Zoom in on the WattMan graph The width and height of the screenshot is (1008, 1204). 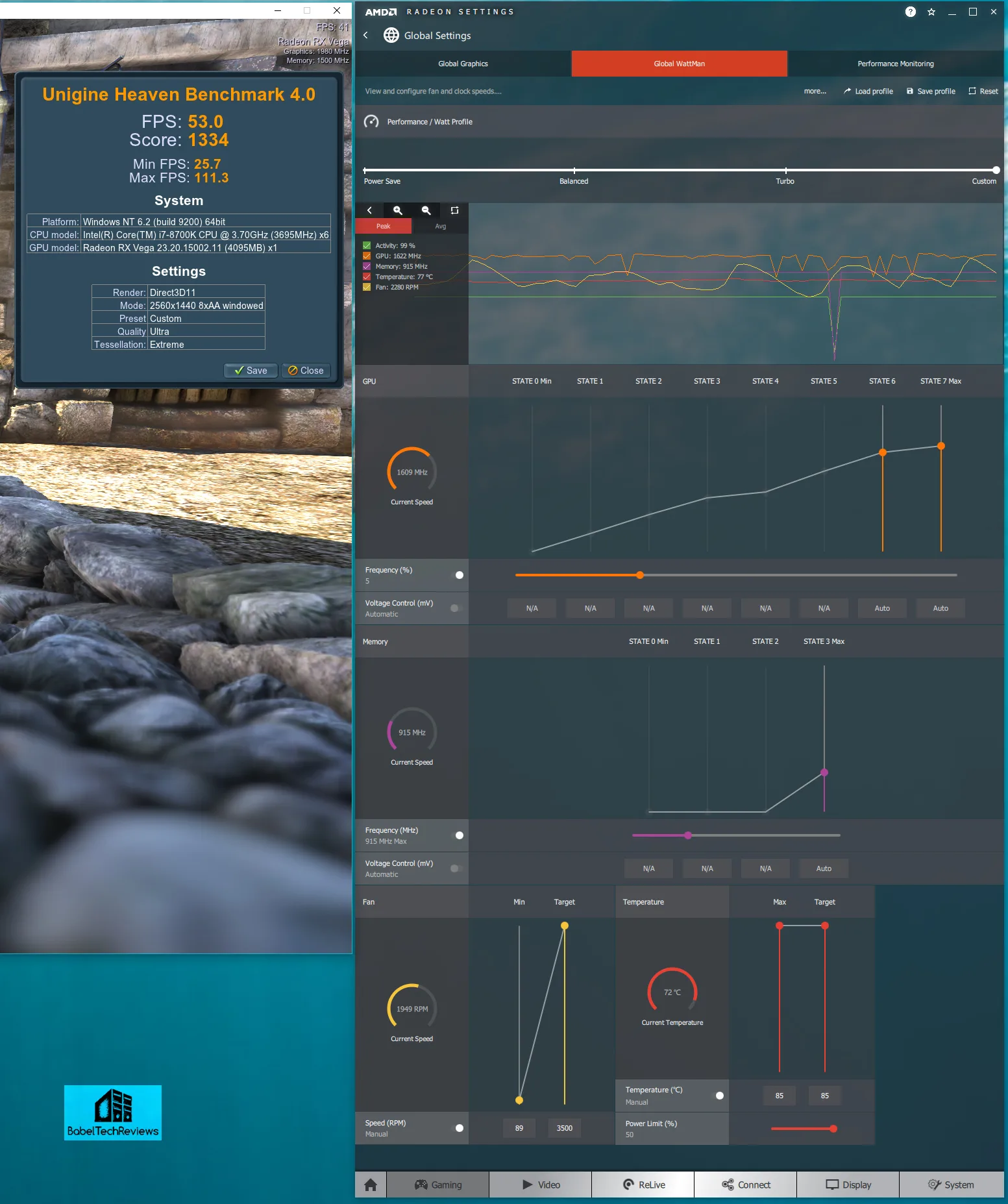click(398, 210)
